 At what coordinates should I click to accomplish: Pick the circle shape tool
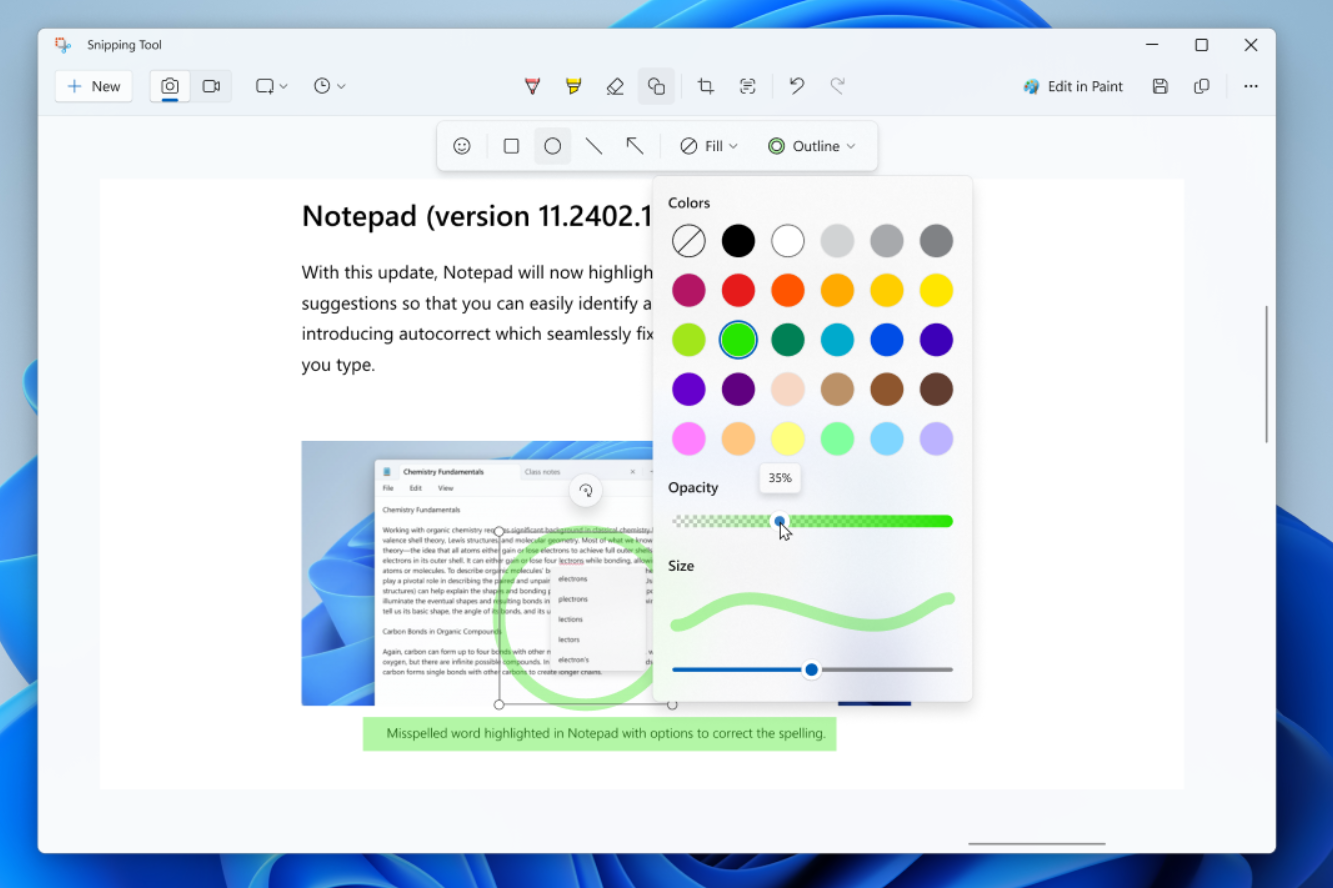click(x=552, y=146)
